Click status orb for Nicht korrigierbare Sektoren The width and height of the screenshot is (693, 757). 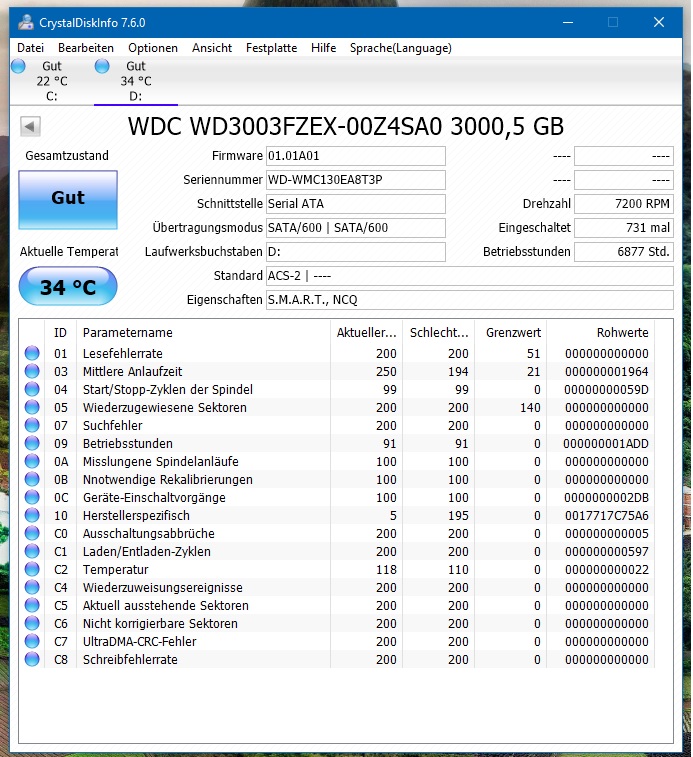coord(32,623)
